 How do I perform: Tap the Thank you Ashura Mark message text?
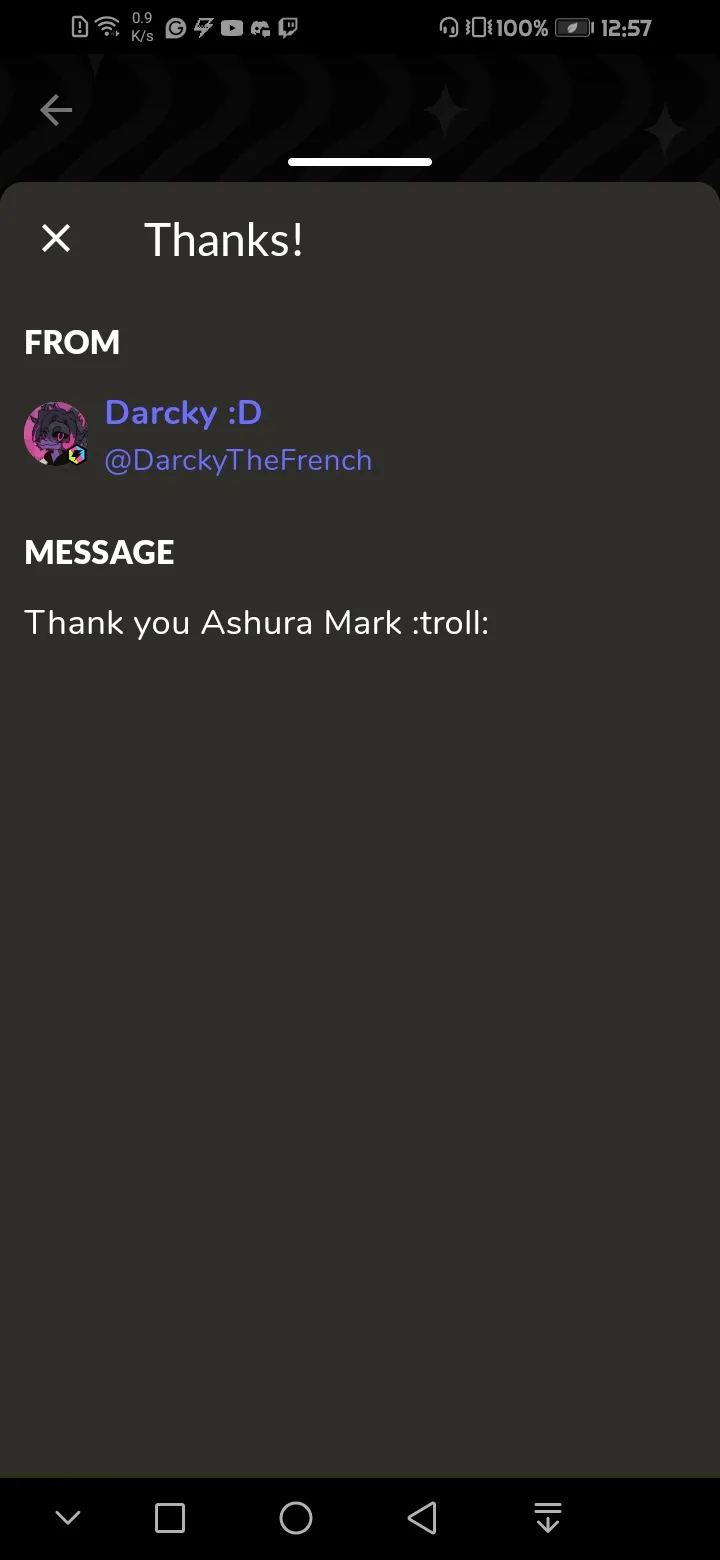257,622
